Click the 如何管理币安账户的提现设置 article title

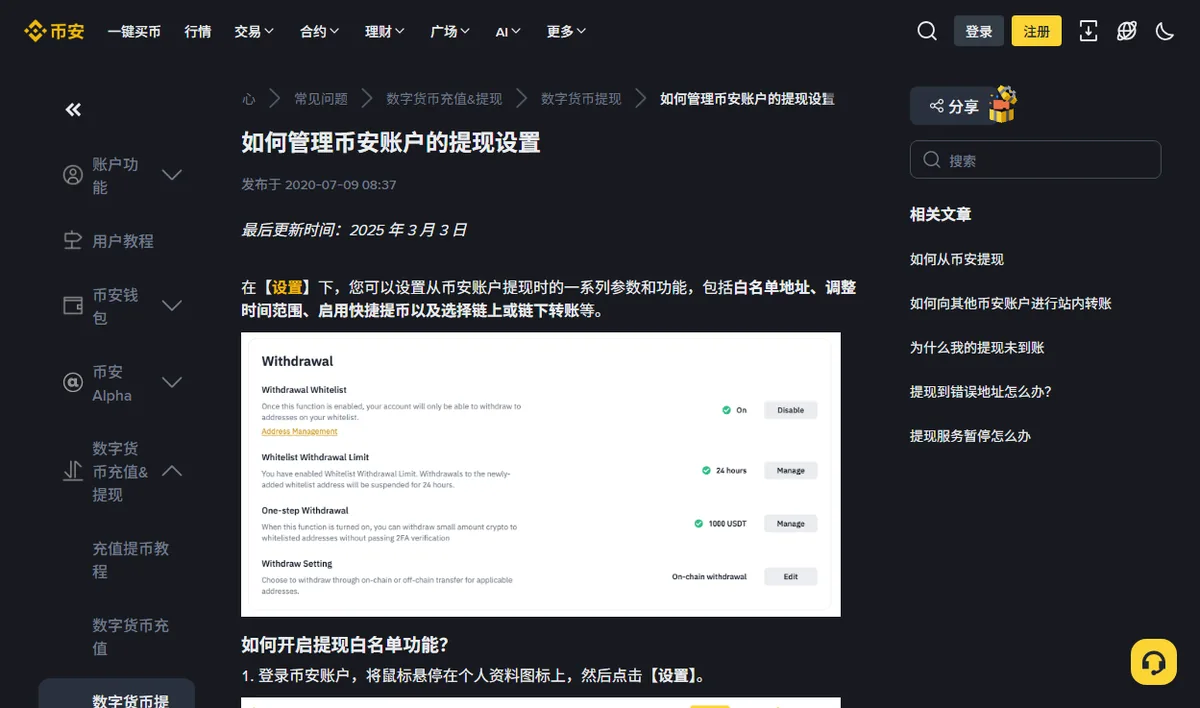391,142
